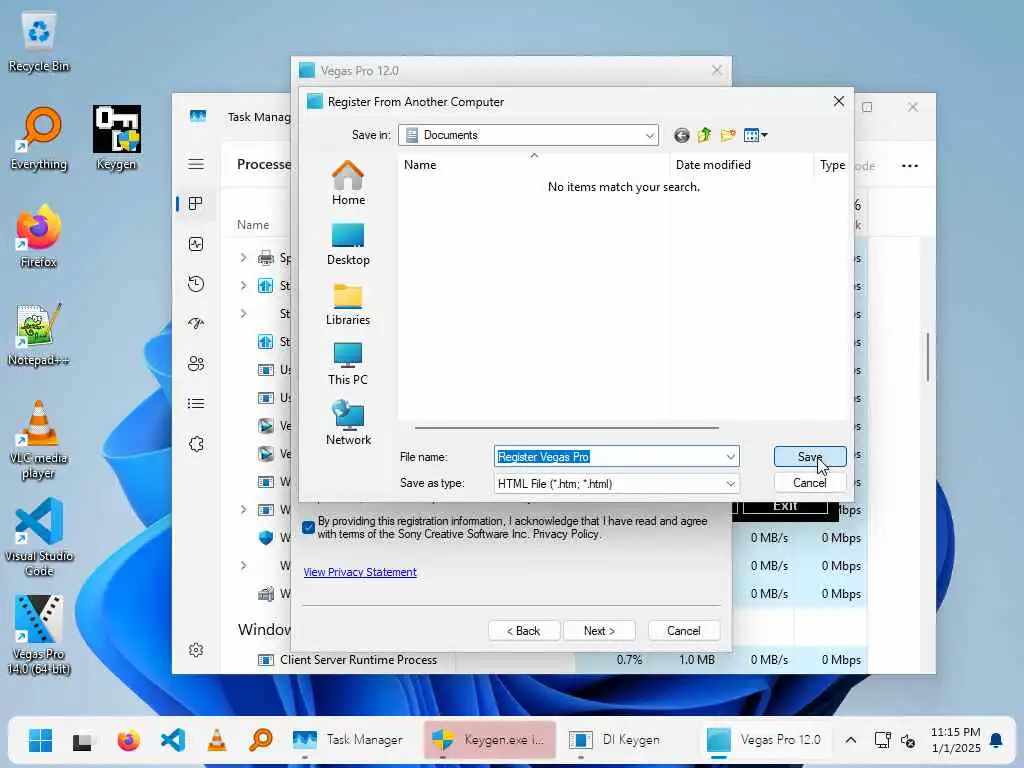Select Keygen desktop icon
The height and width of the screenshot is (768, 1024).
pos(116,138)
